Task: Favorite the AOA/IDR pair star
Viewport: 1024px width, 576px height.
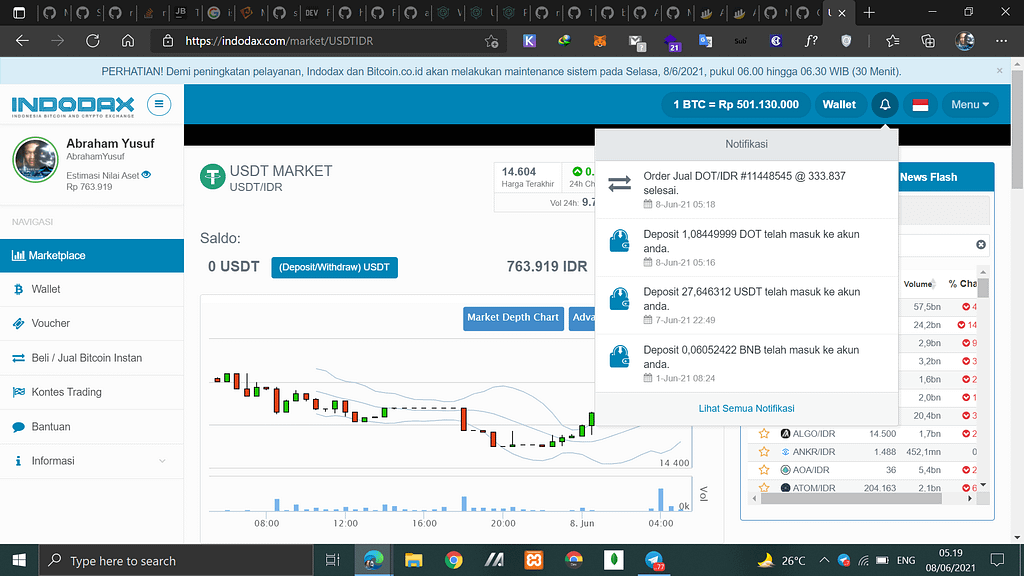Action: [764, 470]
